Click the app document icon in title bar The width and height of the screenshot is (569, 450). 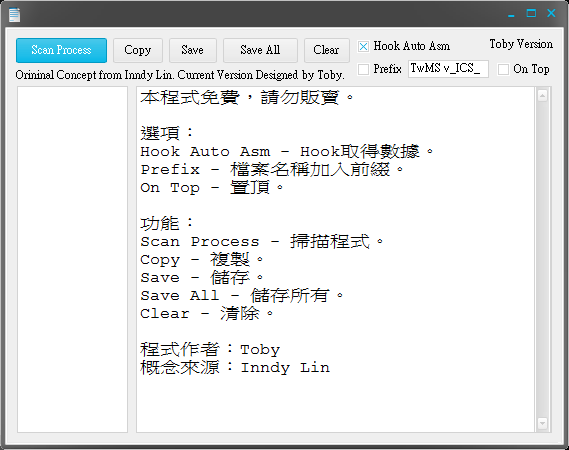click(15, 15)
